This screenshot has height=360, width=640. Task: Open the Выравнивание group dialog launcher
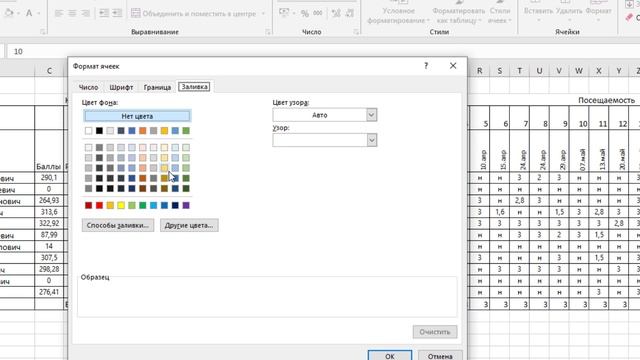(x=268, y=32)
